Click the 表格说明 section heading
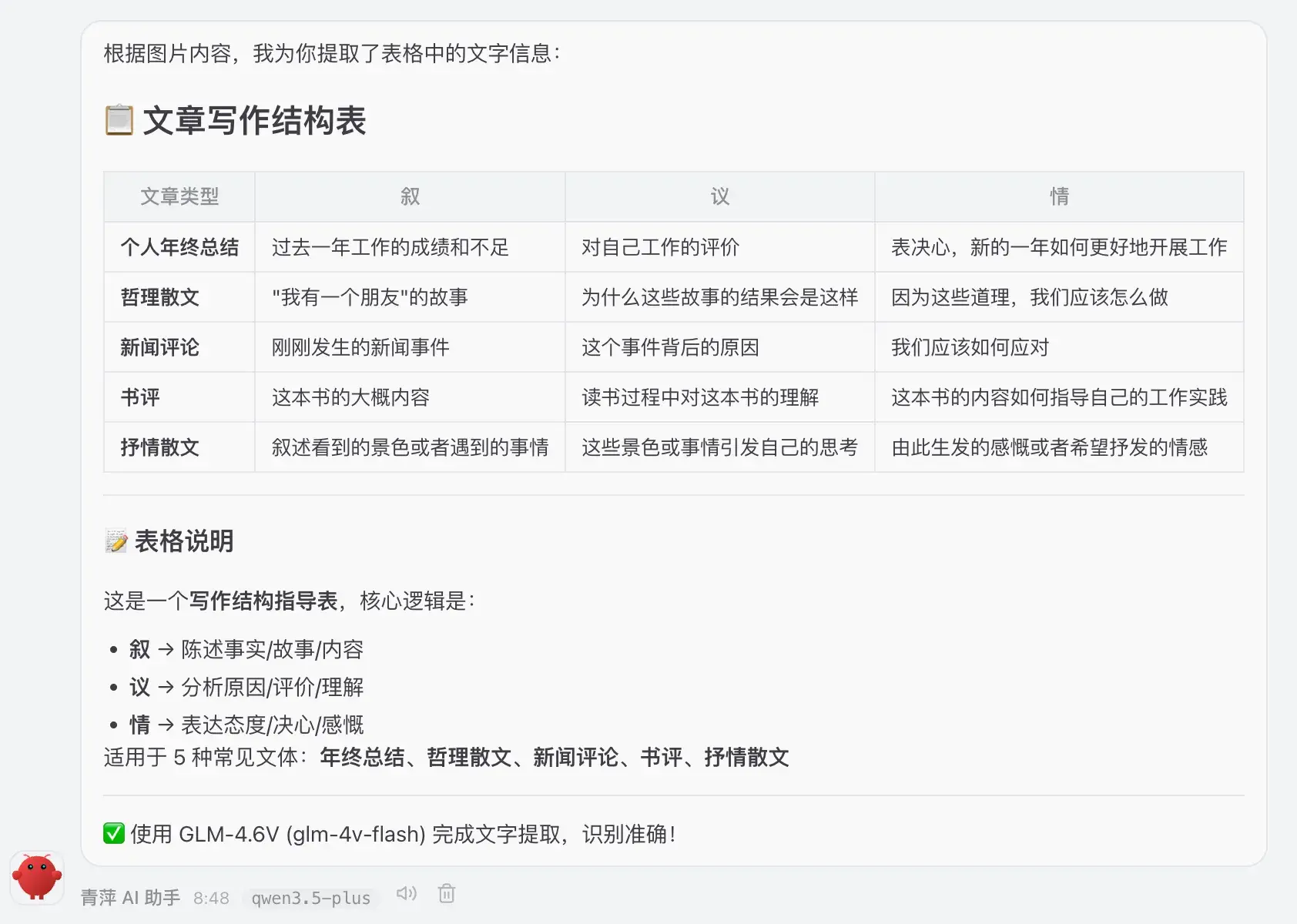Screen dimensions: 1297x924 tap(184, 541)
